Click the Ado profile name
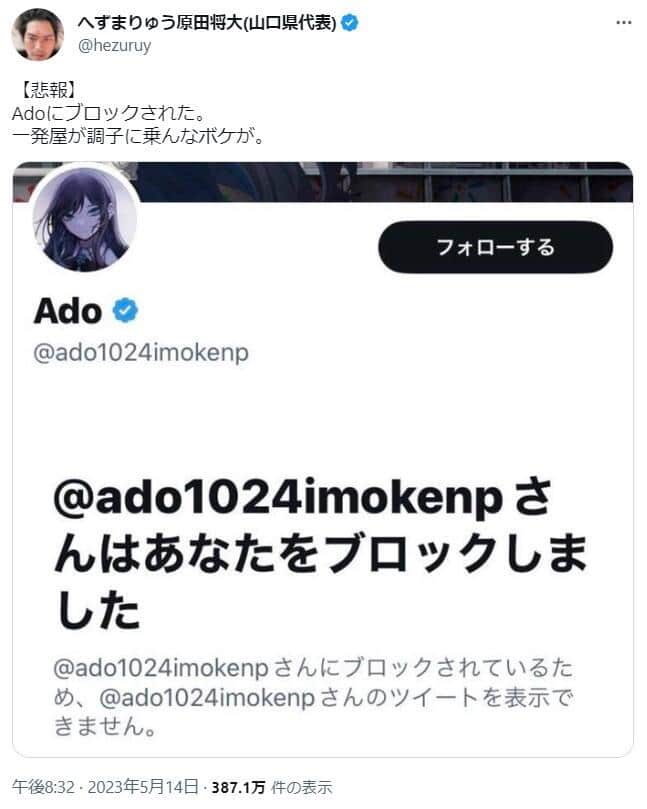Viewport: 647px width, 809px height. click(x=68, y=311)
